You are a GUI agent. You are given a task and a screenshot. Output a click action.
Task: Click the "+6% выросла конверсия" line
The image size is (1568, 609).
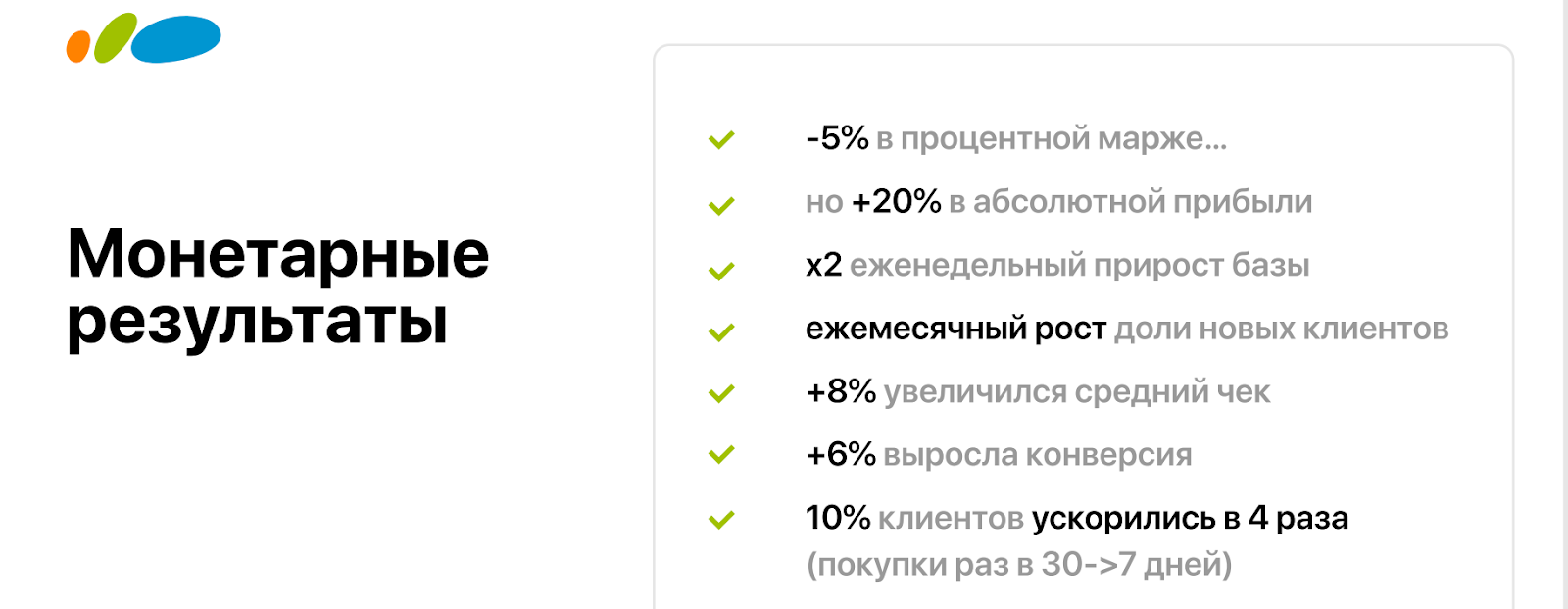pos(998,454)
